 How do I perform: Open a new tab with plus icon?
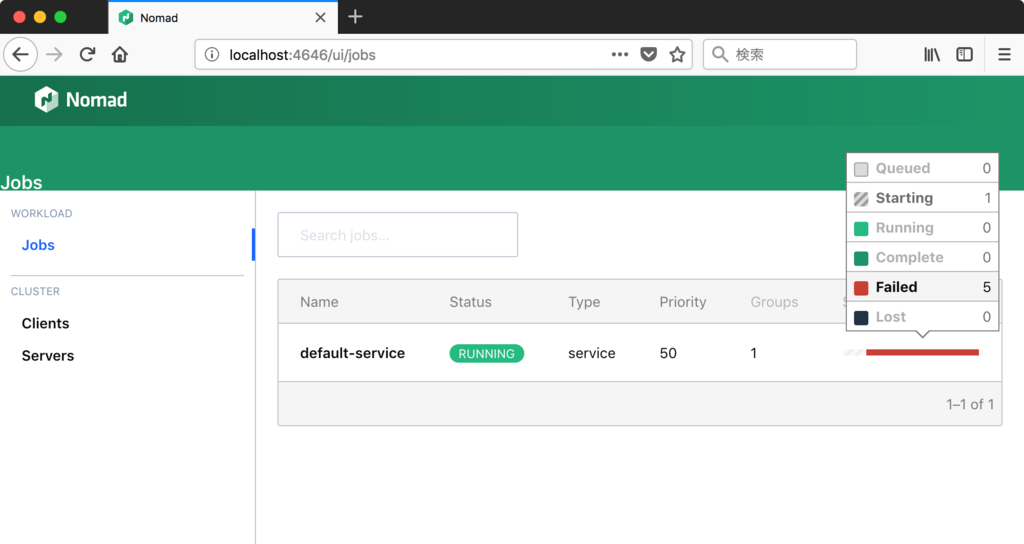[x=355, y=17]
